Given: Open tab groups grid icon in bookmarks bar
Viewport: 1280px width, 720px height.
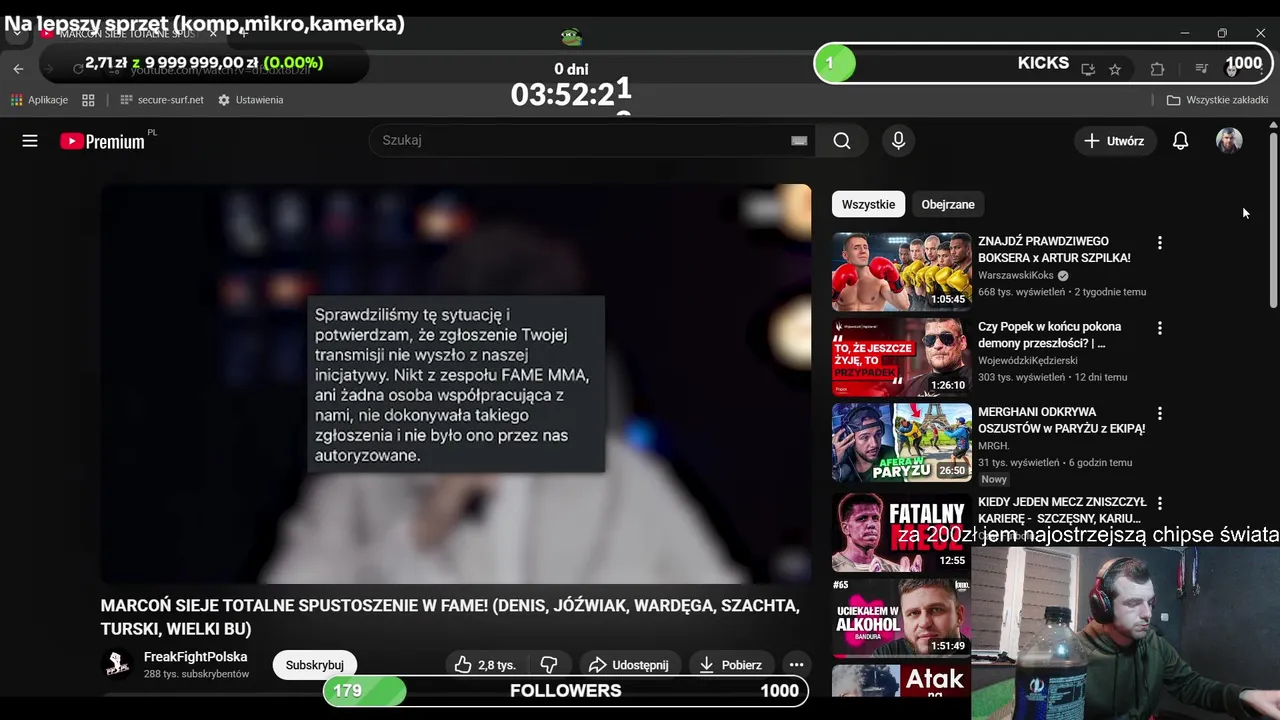Looking at the screenshot, I should click(88, 100).
